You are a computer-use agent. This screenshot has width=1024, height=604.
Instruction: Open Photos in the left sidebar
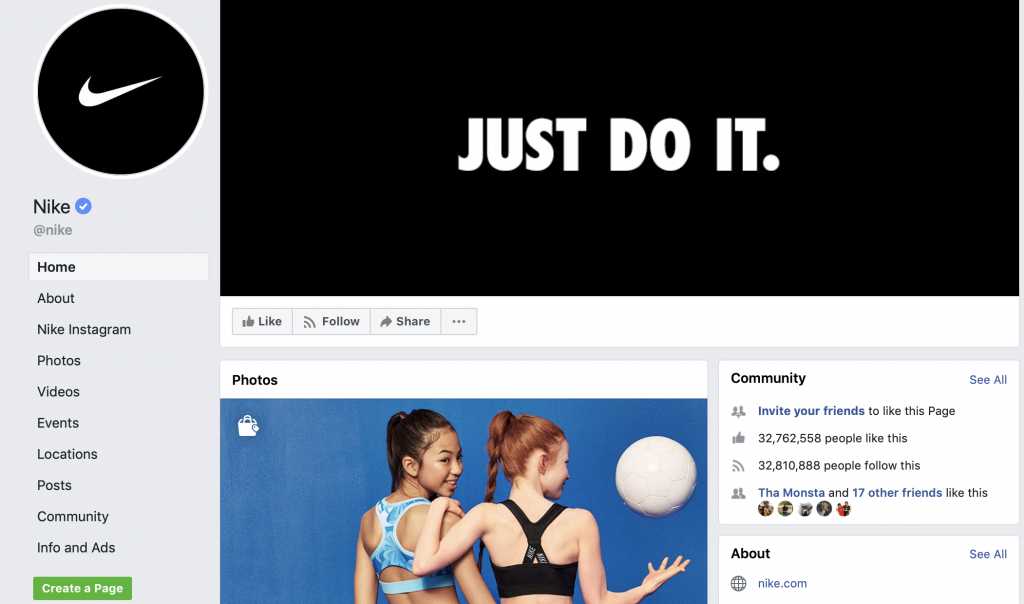(x=59, y=360)
